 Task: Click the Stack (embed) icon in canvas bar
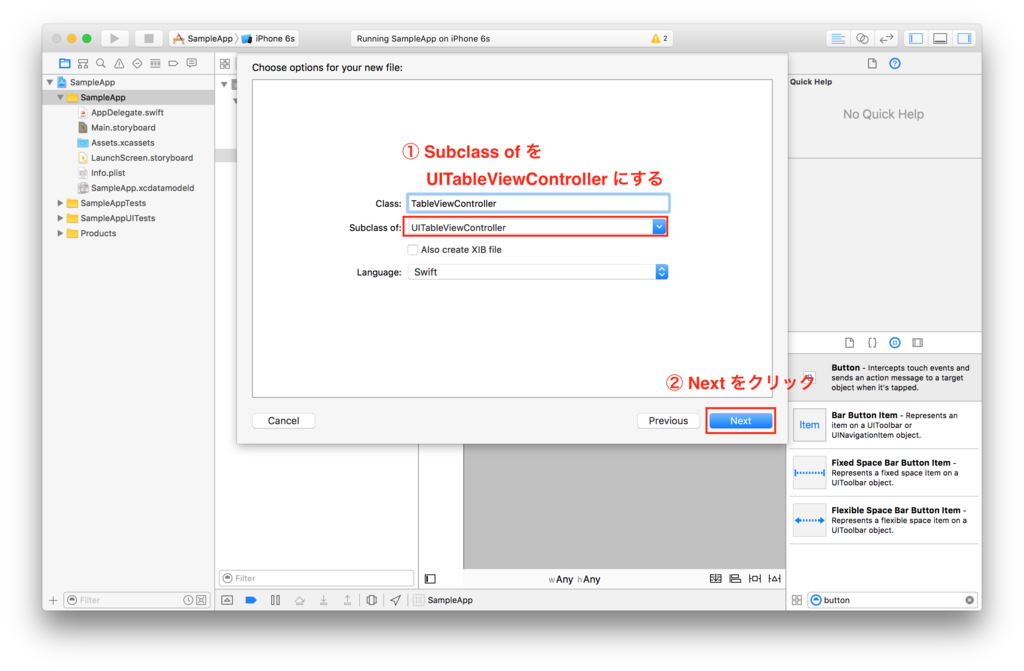pos(716,579)
